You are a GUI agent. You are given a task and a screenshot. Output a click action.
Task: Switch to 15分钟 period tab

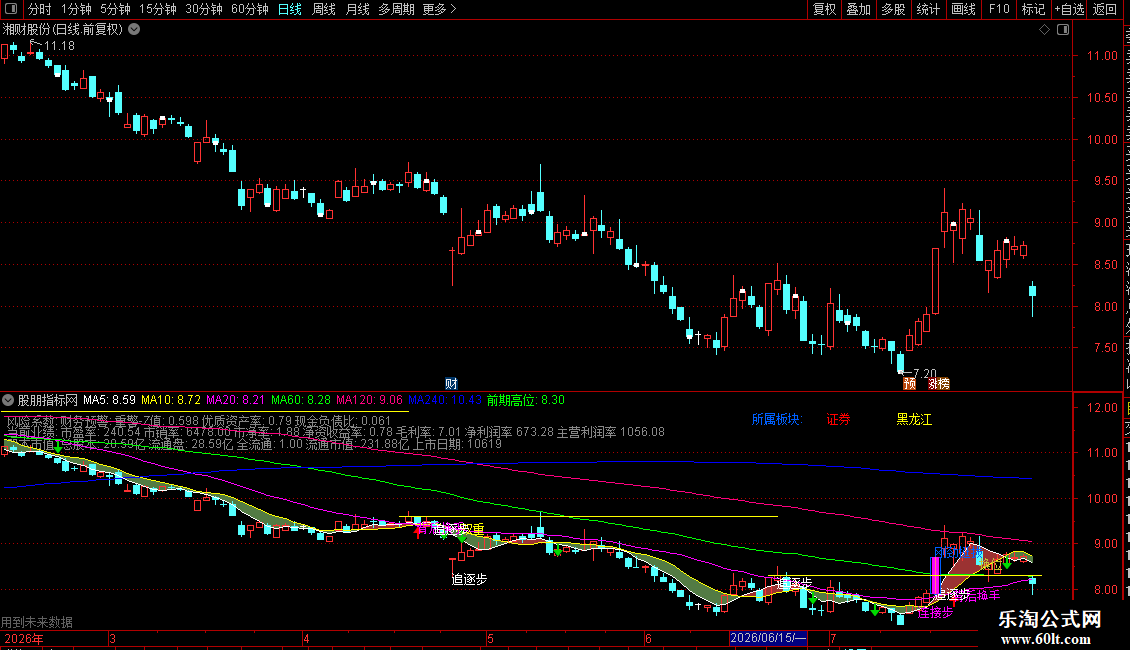[158, 9]
